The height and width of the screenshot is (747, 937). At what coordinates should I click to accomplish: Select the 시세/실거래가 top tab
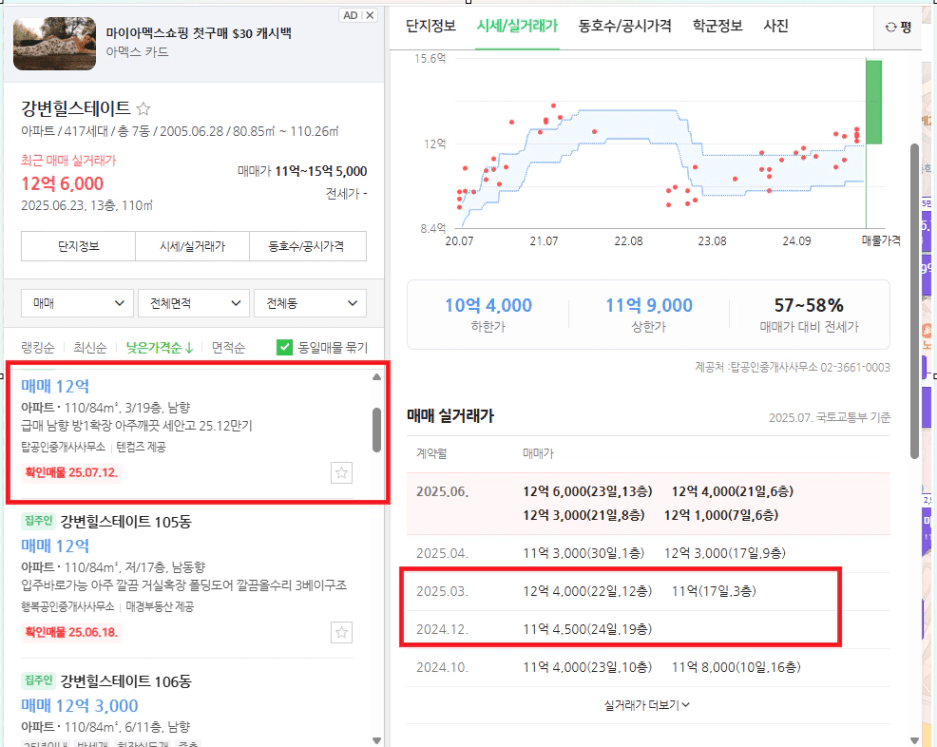517,26
